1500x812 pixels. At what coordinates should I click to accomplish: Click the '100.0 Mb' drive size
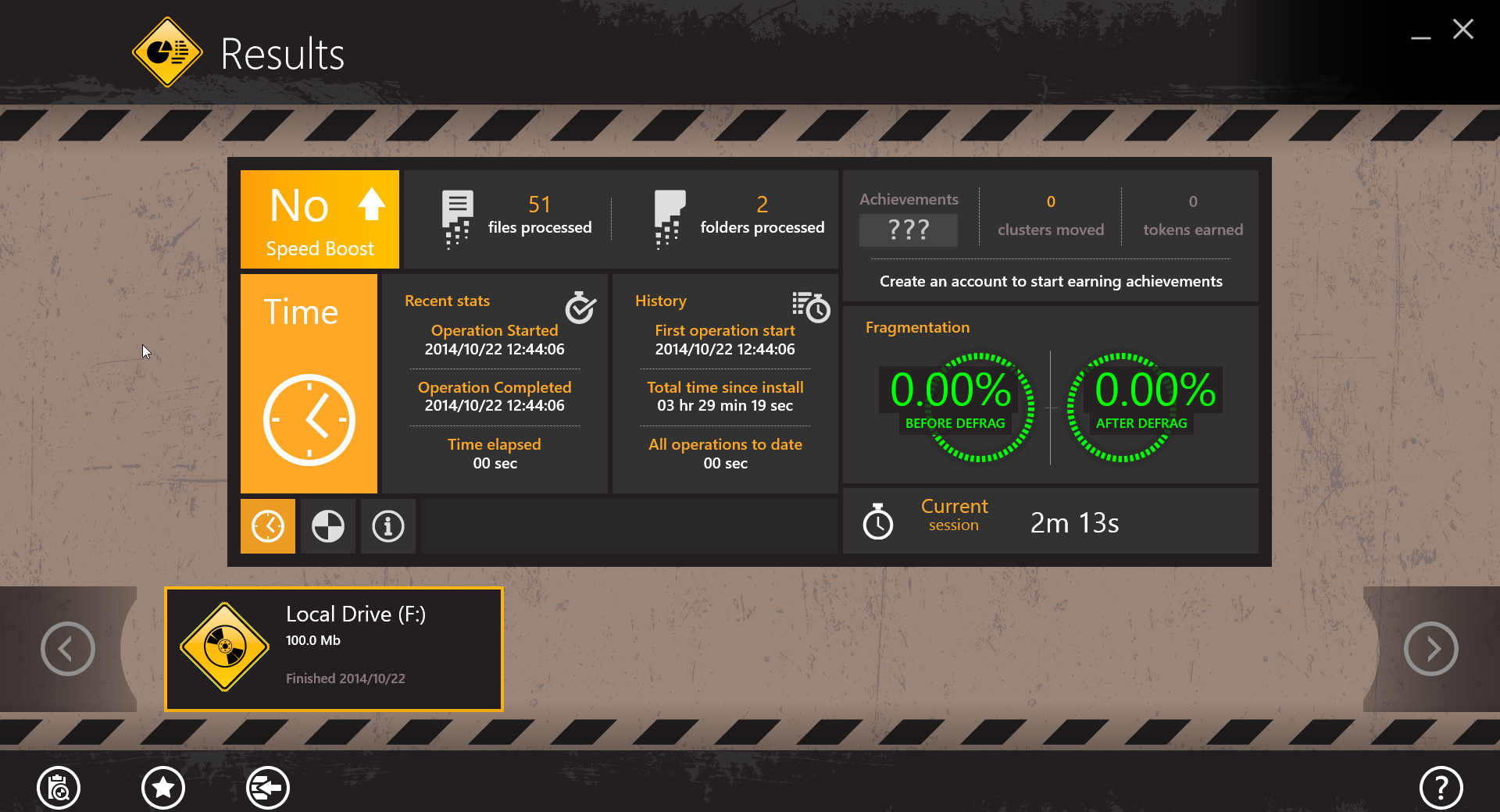313,640
